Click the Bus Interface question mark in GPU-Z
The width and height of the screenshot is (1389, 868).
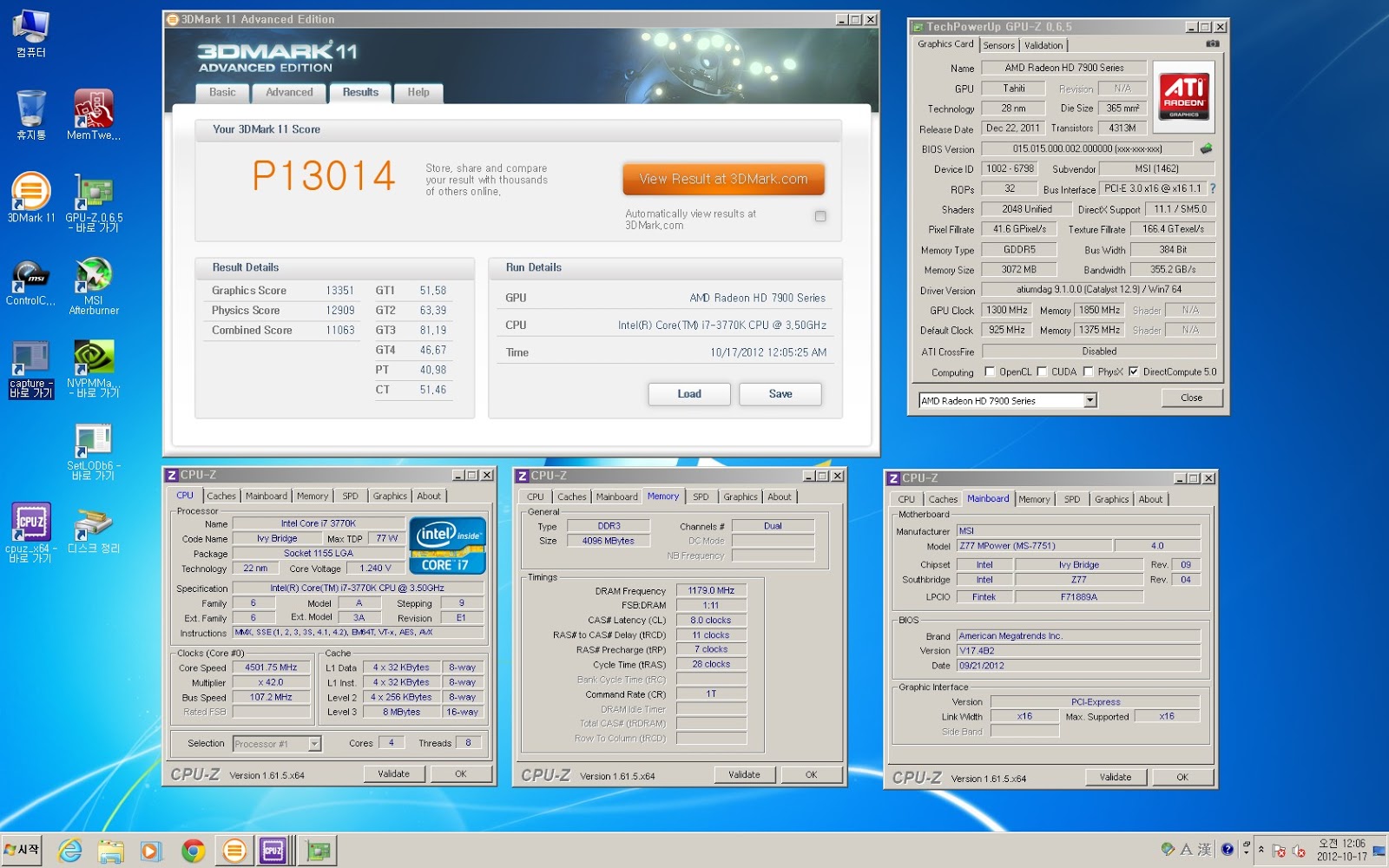(1215, 189)
